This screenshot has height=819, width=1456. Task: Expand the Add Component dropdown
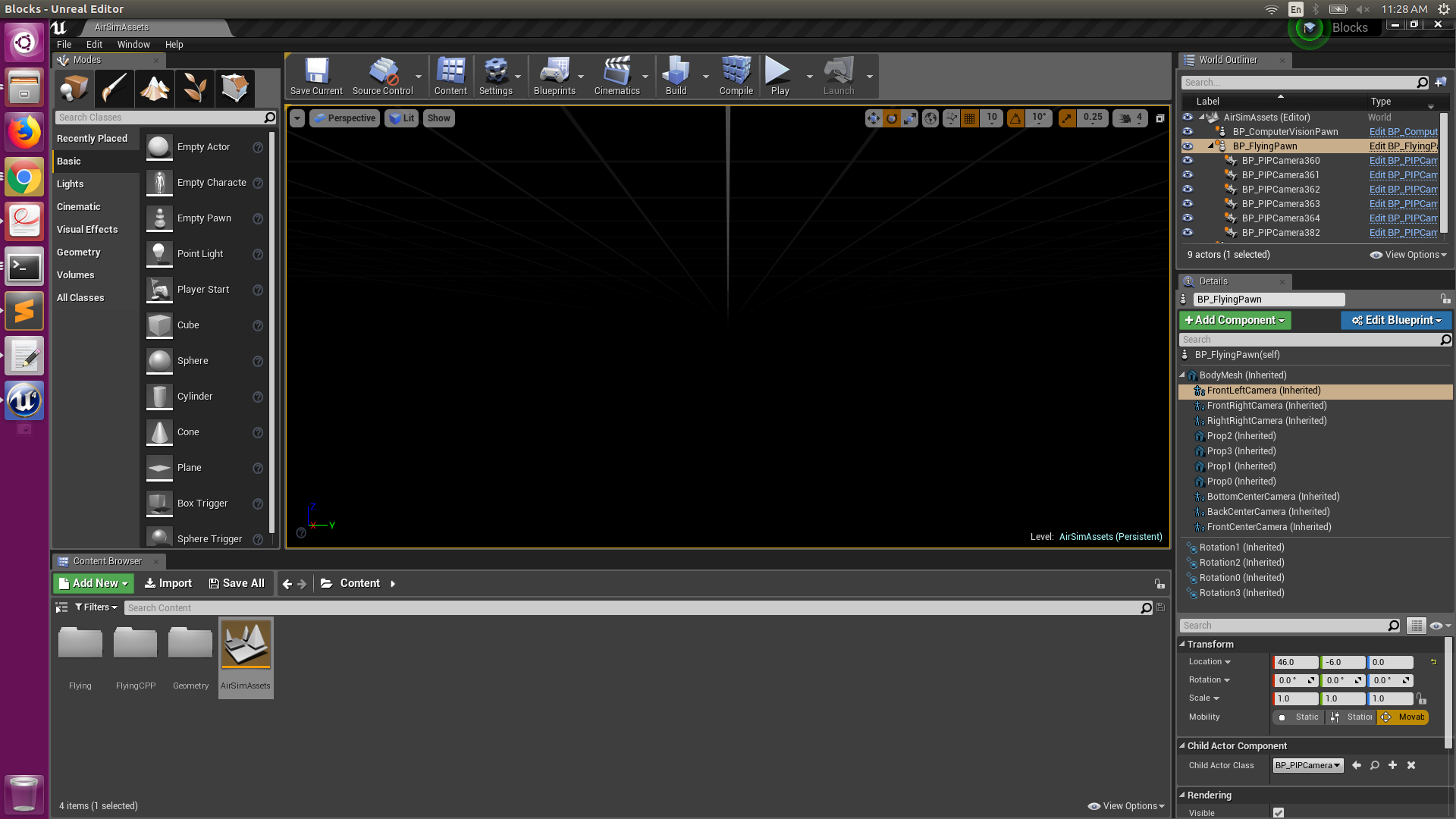pyautogui.click(x=1235, y=321)
